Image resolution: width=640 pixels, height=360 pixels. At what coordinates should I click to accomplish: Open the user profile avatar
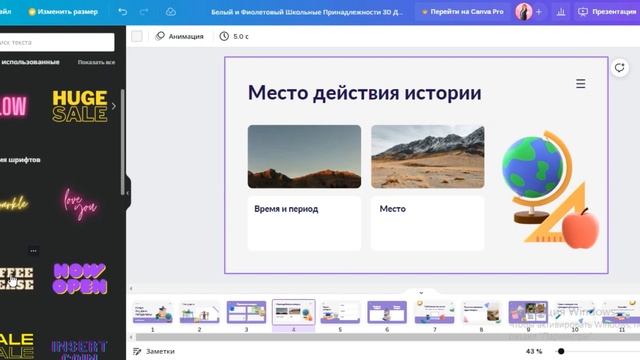[x=523, y=12]
